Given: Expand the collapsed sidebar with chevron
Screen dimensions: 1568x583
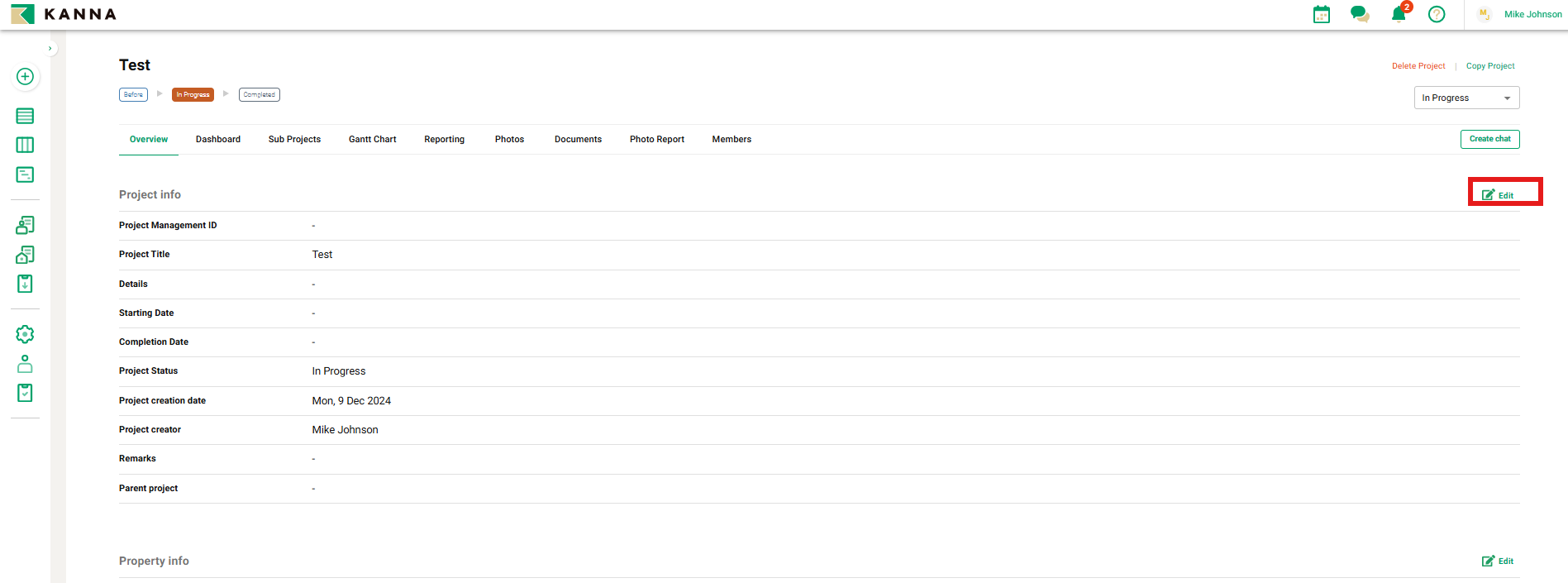Looking at the screenshot, I should [50, 49].
